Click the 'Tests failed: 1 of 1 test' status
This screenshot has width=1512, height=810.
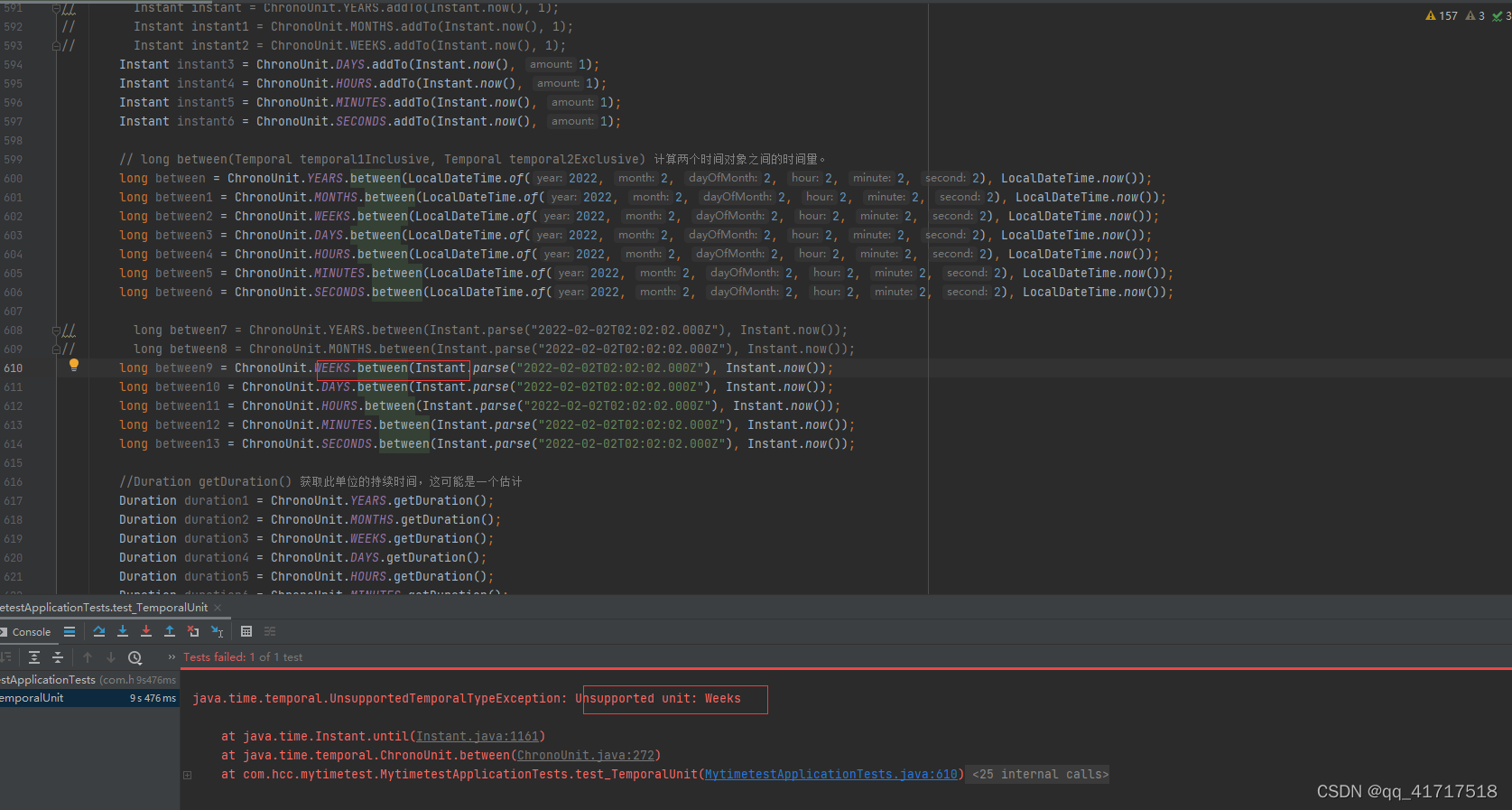[x=243, y=657]
